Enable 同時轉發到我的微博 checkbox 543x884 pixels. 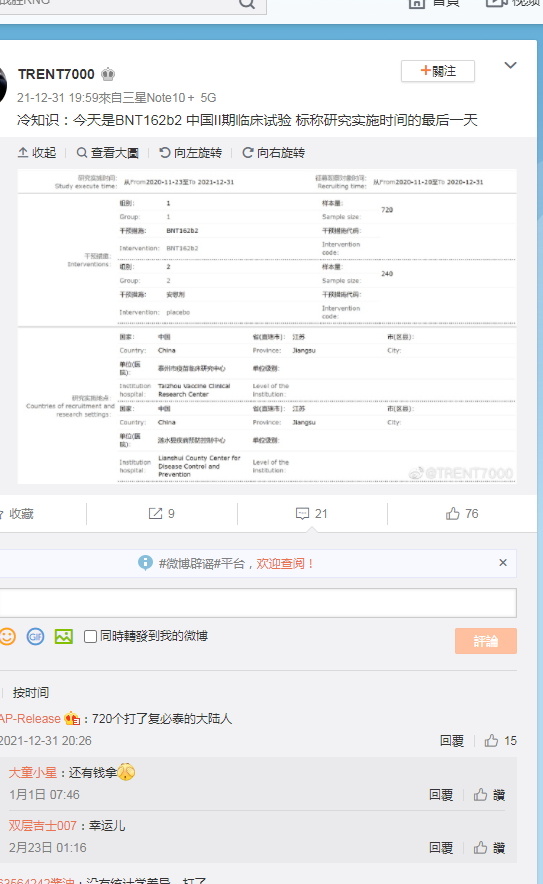point(90,637)
